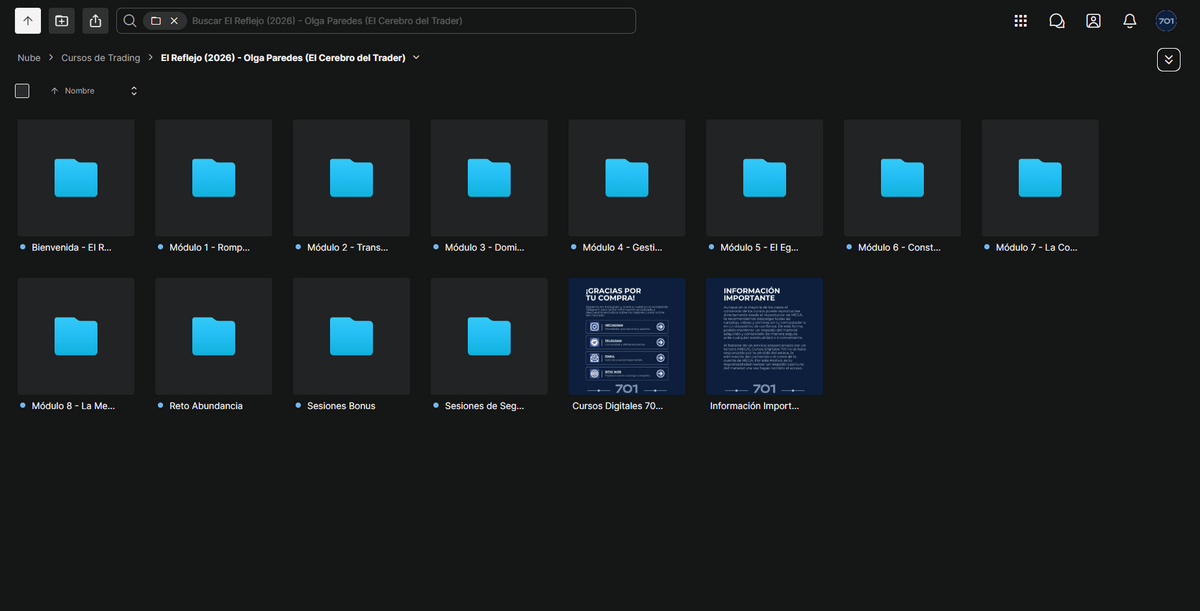
Task: Open the notifications bell
Action: [1130, 21]
